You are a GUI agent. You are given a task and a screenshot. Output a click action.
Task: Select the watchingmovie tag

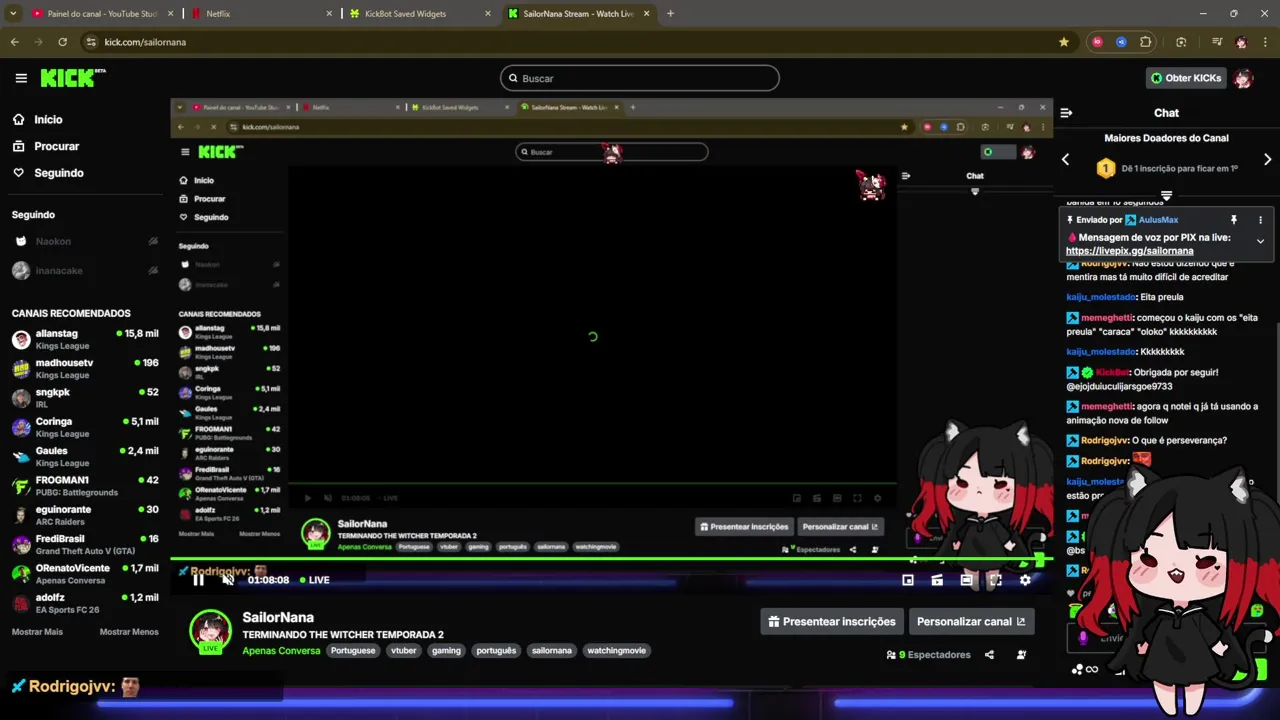pos(616,651)
